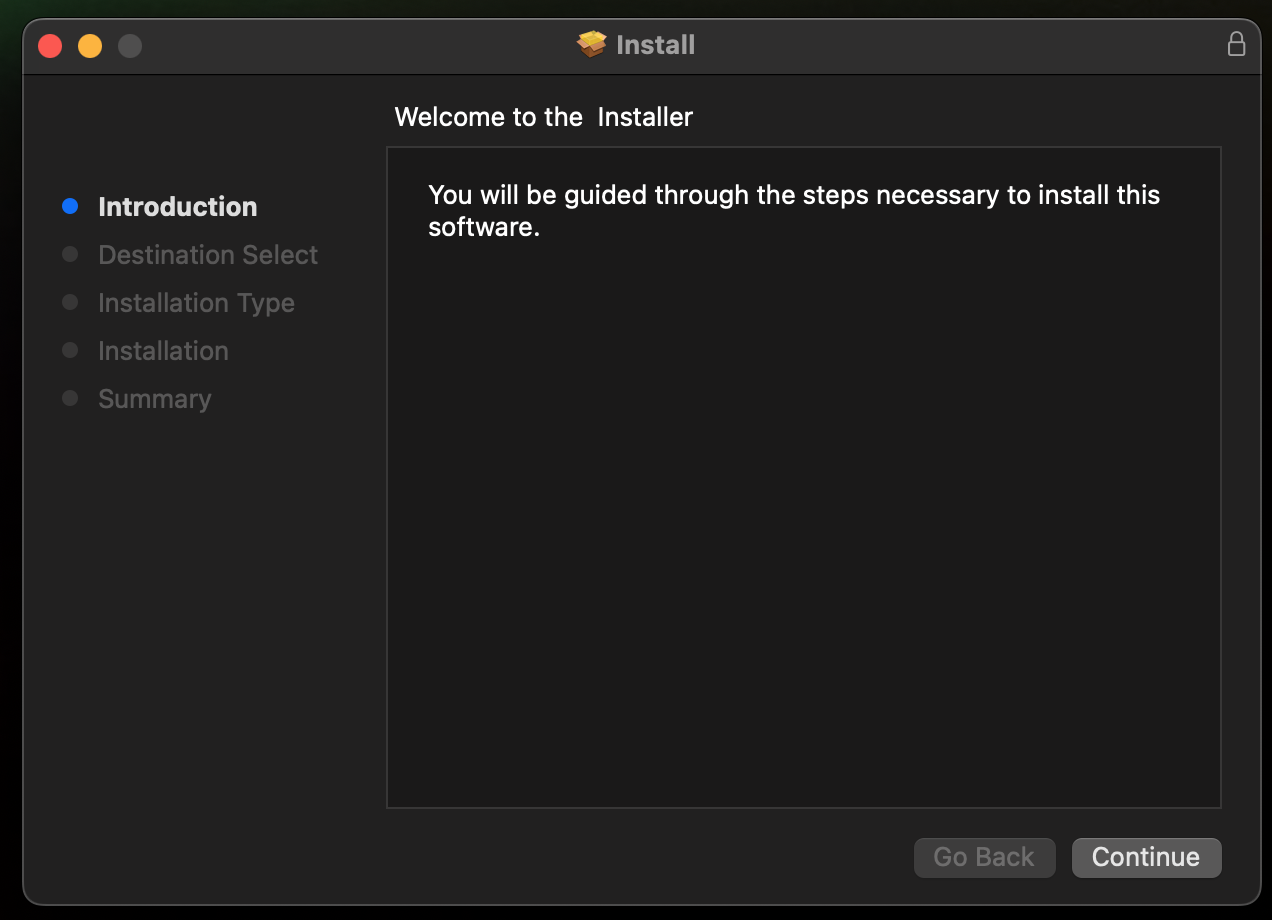Click the padlock icon in the title bar
Viewport: 1272px width, 920px height.
point(1236,45)
